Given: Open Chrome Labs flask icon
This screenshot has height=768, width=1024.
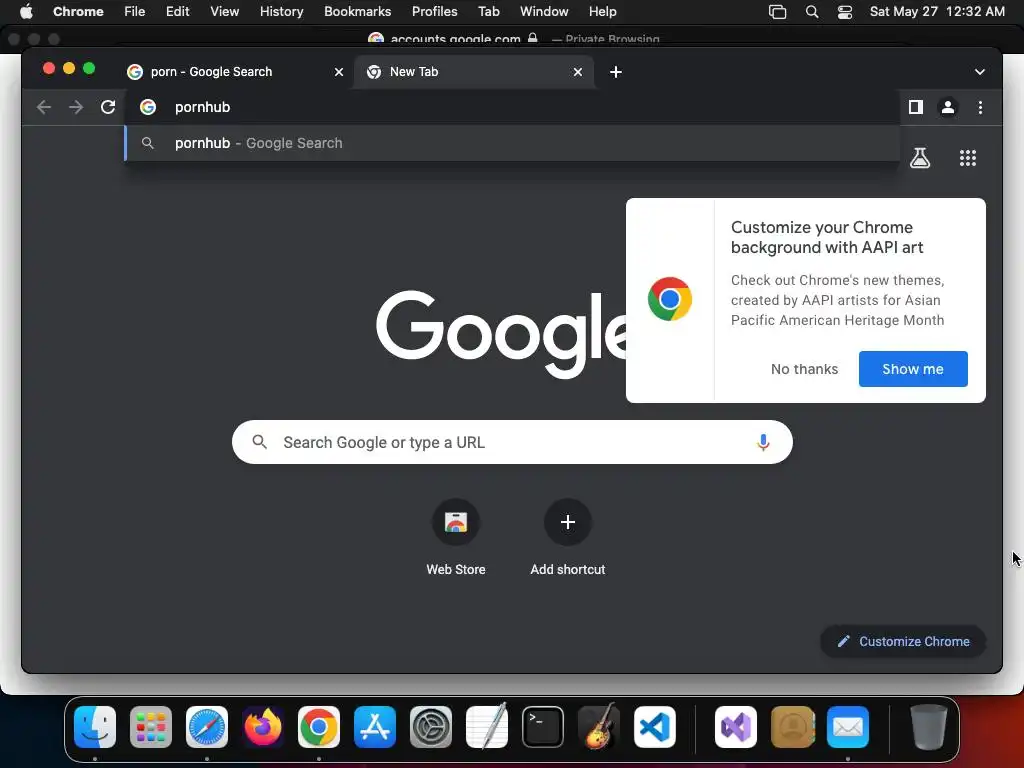Looking at the screenshot, I should point(920,157).
